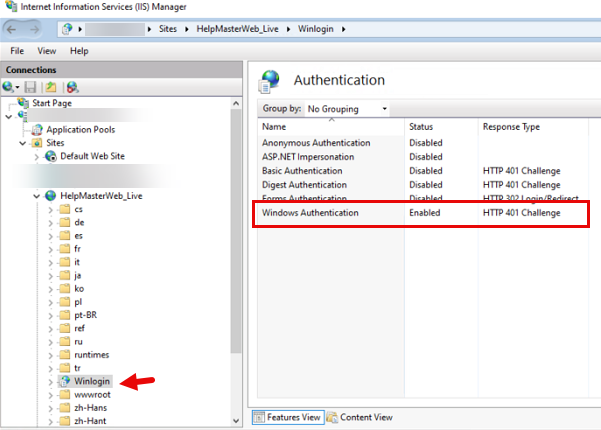The image size is (601, 430).
Task: Click the Connections tree vertical scrollbar thumb
Action: click(236, 231)
